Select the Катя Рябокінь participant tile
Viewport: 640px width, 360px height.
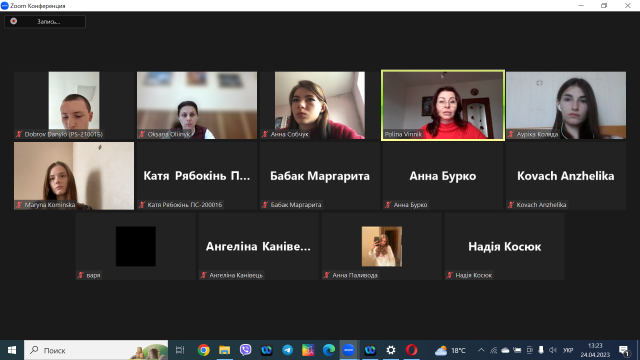point(197,176)
